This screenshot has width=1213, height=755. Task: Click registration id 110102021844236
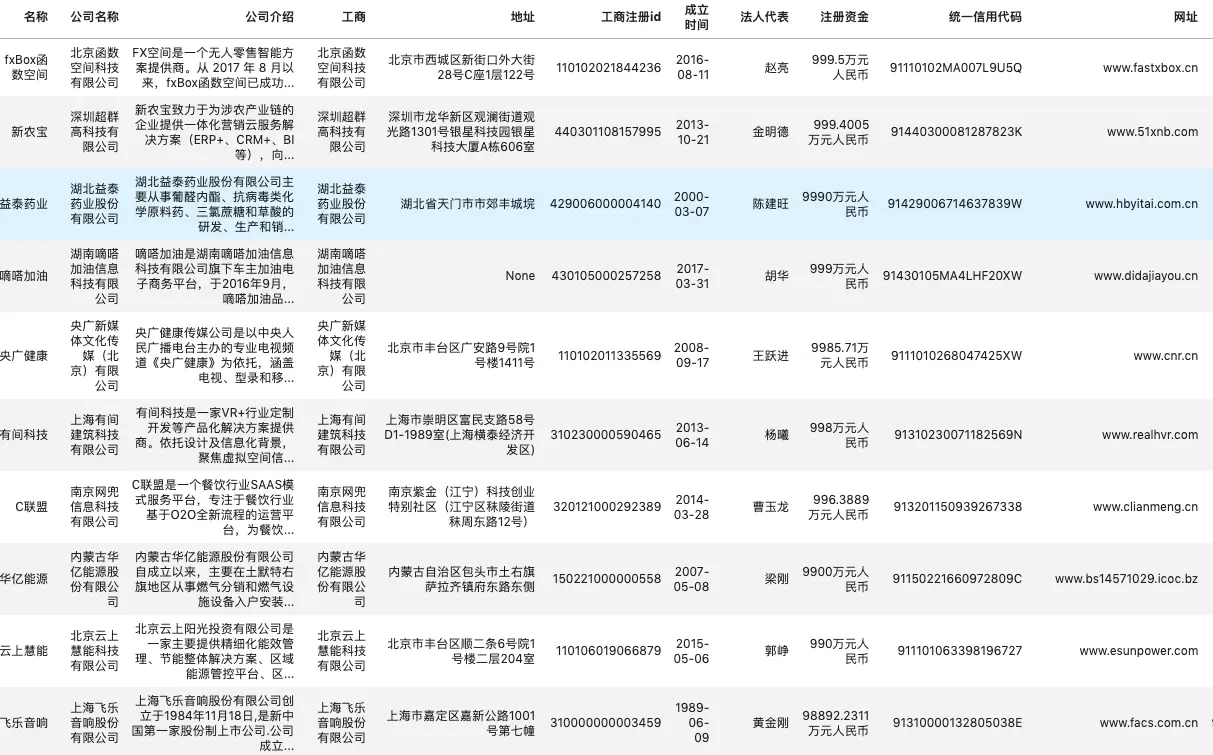609,68
